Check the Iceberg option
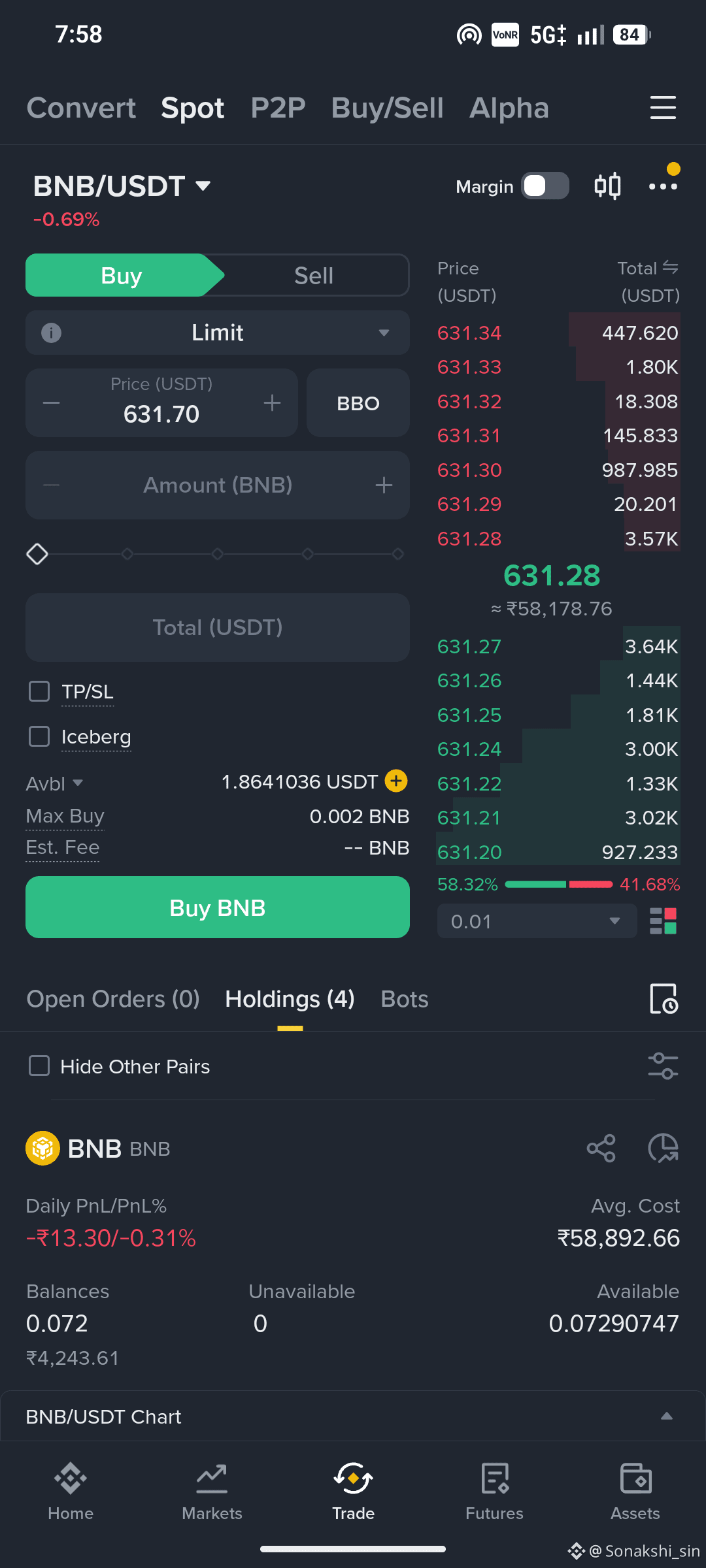The height and width of the screenshot is (1568, 706). tap(39, 736)
